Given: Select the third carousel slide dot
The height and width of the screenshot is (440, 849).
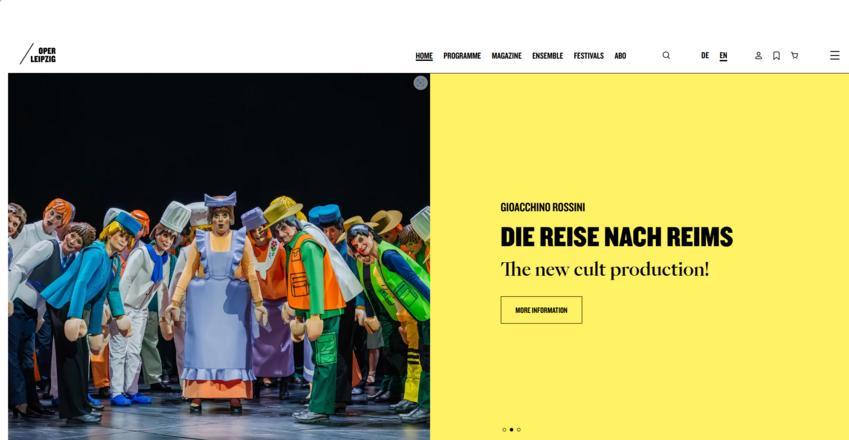Looking at the screenshot, I should [519, 430].
